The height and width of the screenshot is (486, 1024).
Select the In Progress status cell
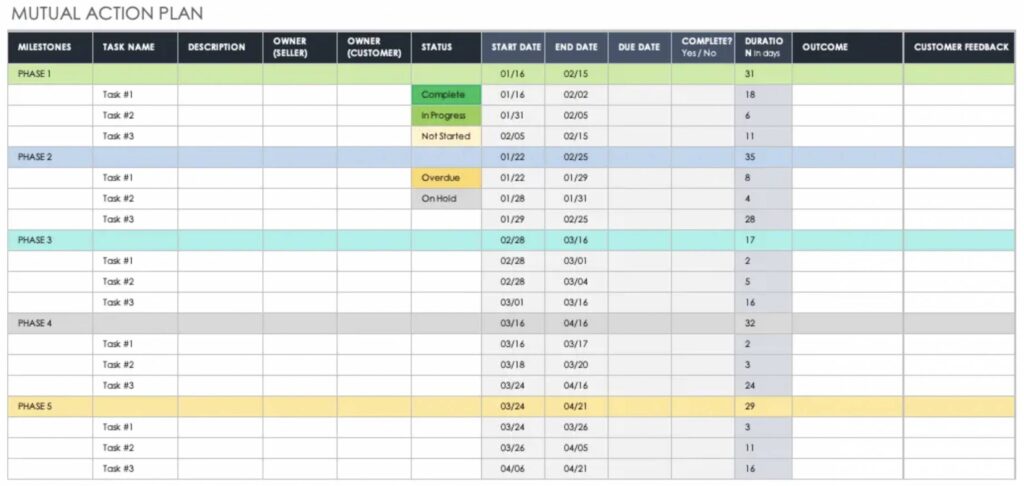pos(446,115)
